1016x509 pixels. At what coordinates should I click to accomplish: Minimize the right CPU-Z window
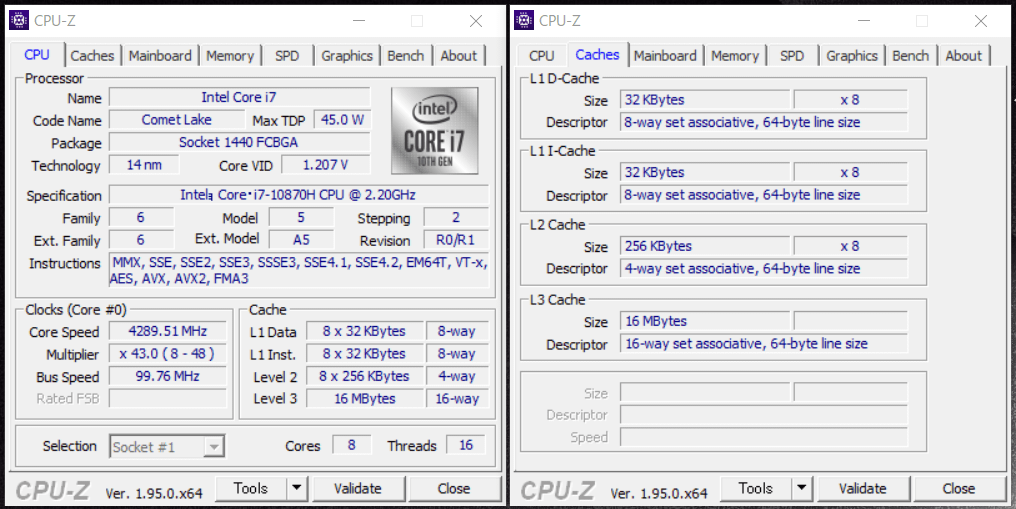point(864,21)
